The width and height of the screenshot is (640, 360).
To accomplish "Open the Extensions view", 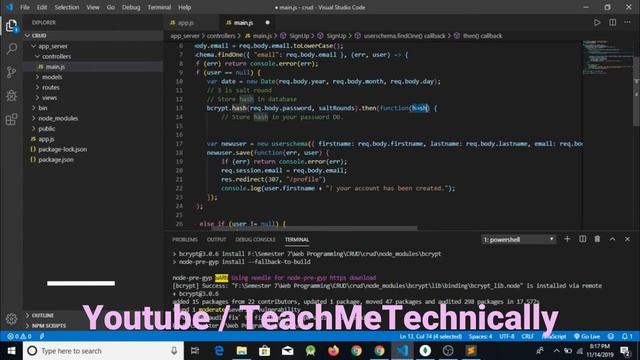I will coord(11,119).
